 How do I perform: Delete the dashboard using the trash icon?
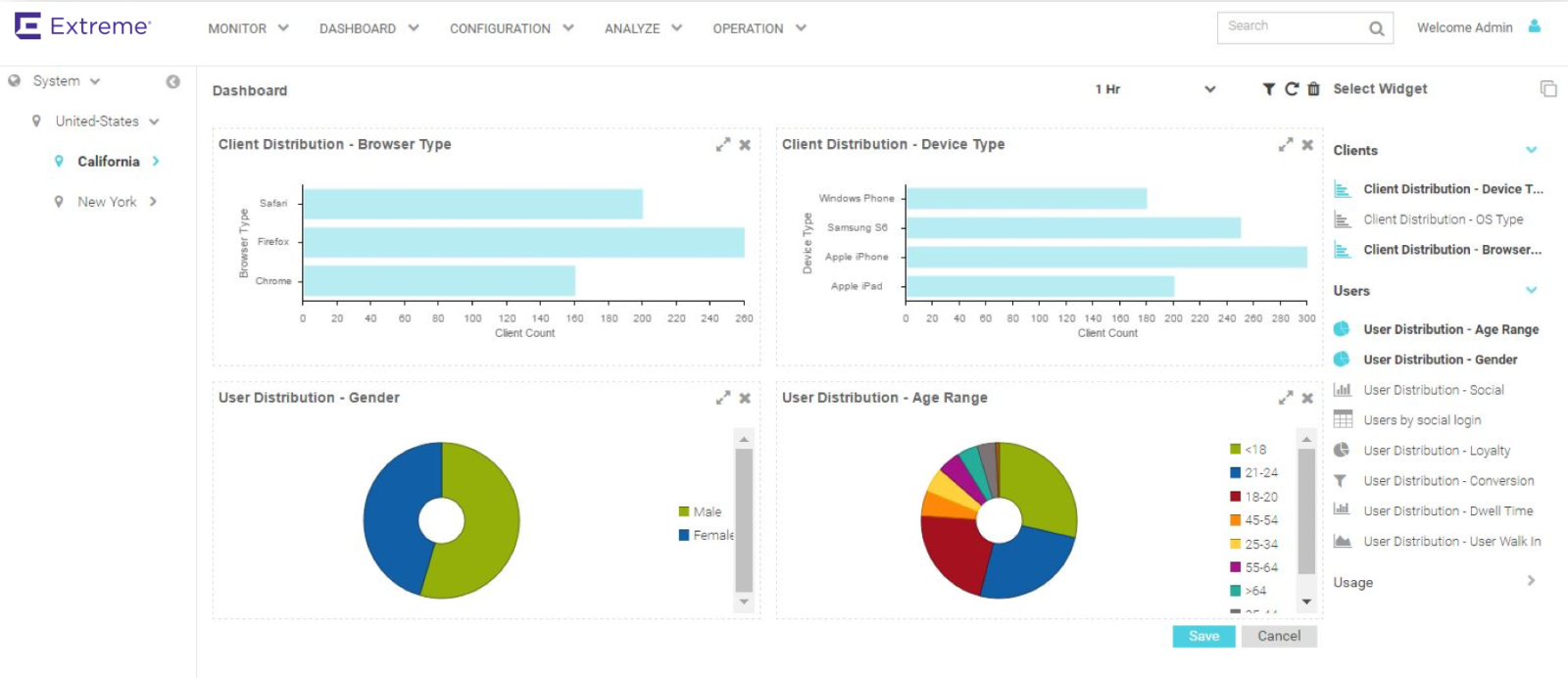(x=1313, y=89)
